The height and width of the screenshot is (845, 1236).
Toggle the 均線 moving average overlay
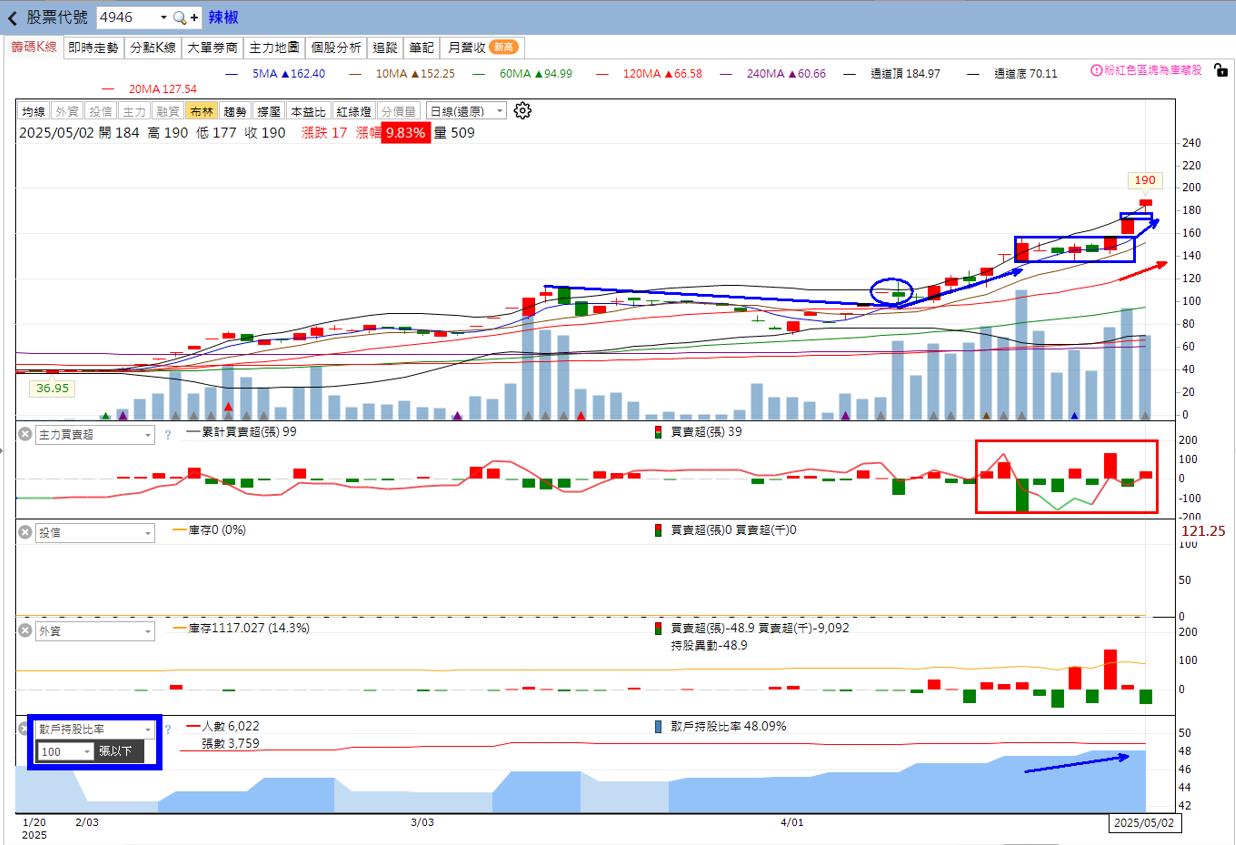[x=34, y=111]
